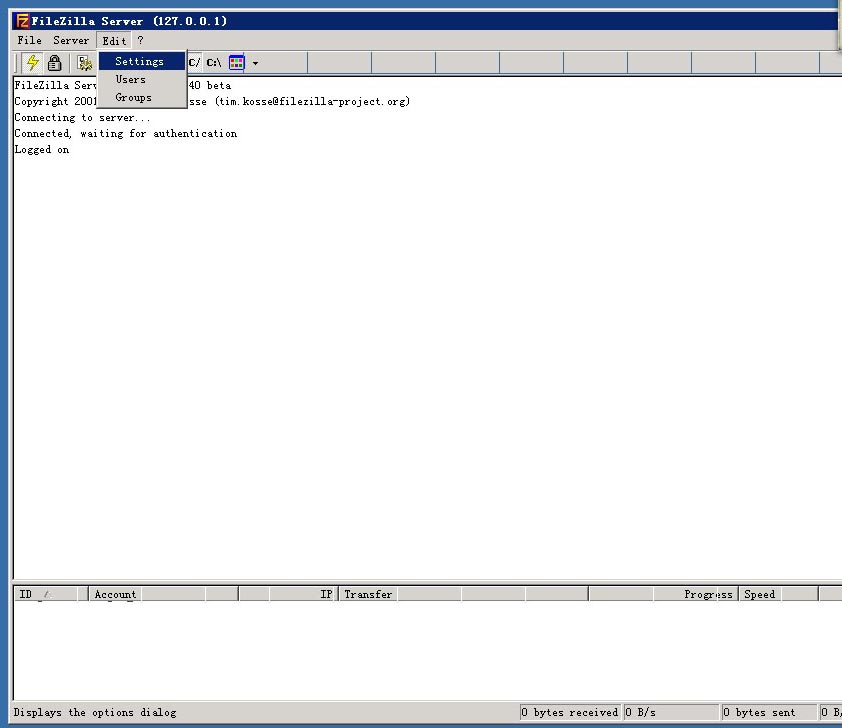842x728 pixels.
Task: Choose Settings from the Edit menu
Action: [142, 61]
